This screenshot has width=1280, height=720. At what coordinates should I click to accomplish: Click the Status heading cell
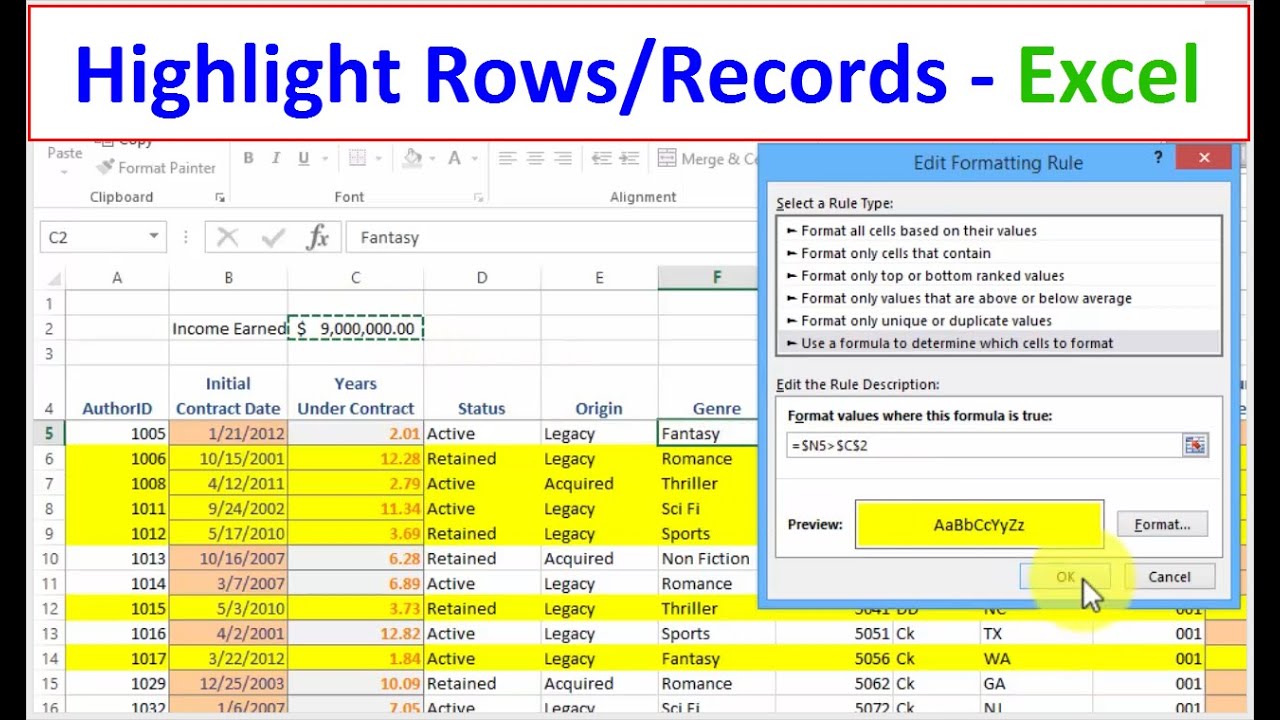click(482, 394)
